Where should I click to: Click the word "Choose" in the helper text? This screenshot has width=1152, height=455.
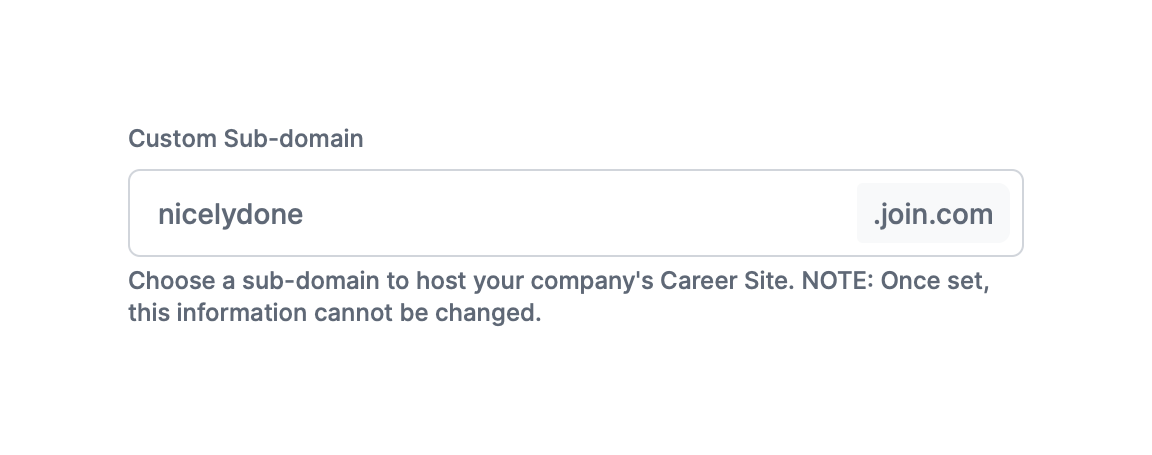162,281
